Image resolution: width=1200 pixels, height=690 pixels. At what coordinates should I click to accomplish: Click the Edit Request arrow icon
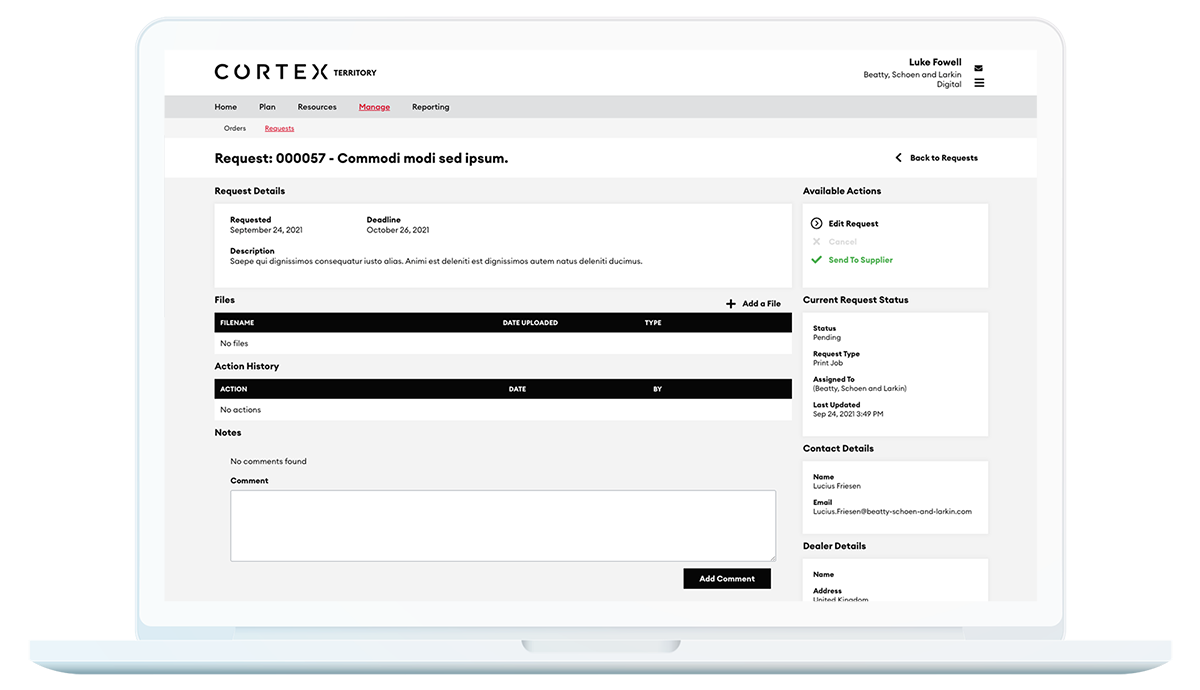pos(817,224)
